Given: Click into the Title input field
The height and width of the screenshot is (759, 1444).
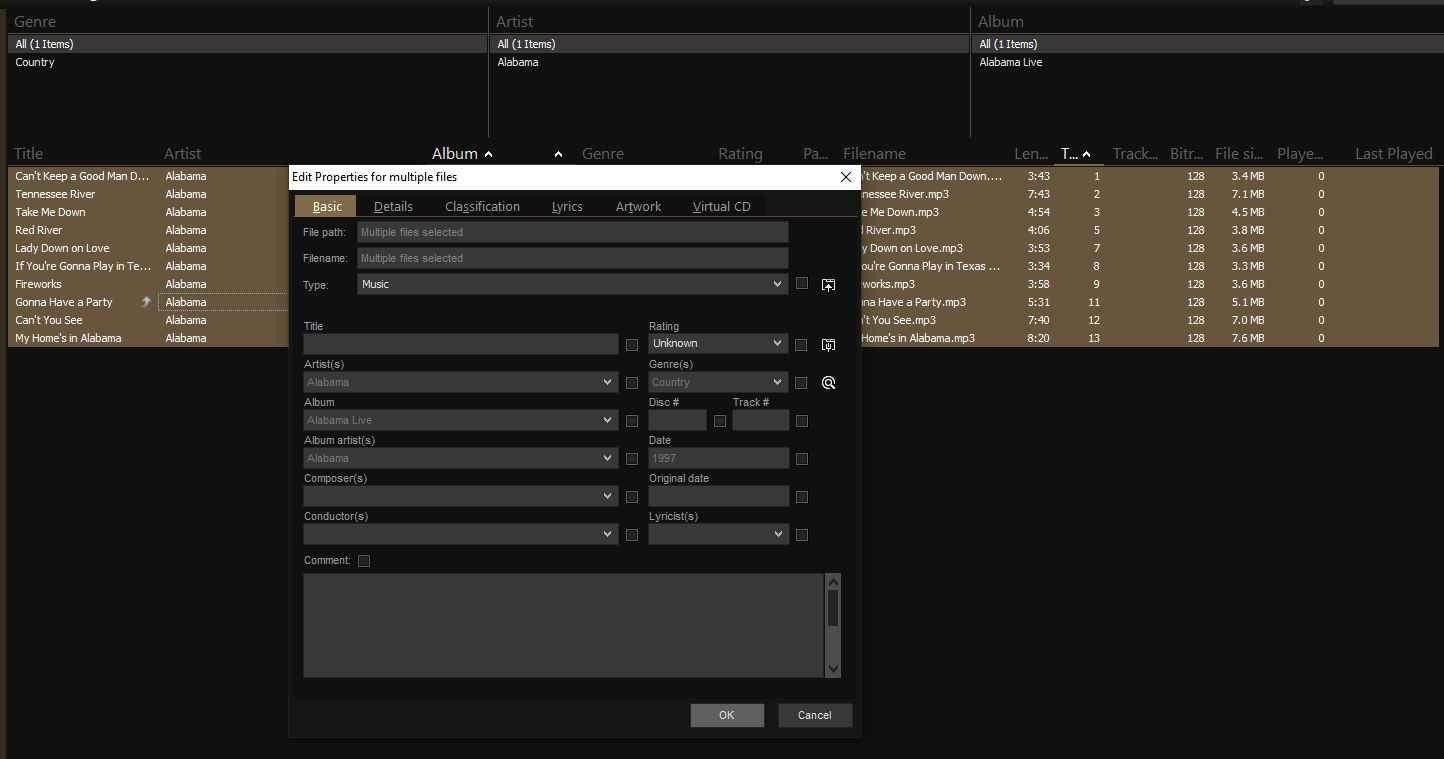Looking at the screenshot, I should (x=461, y=344).
